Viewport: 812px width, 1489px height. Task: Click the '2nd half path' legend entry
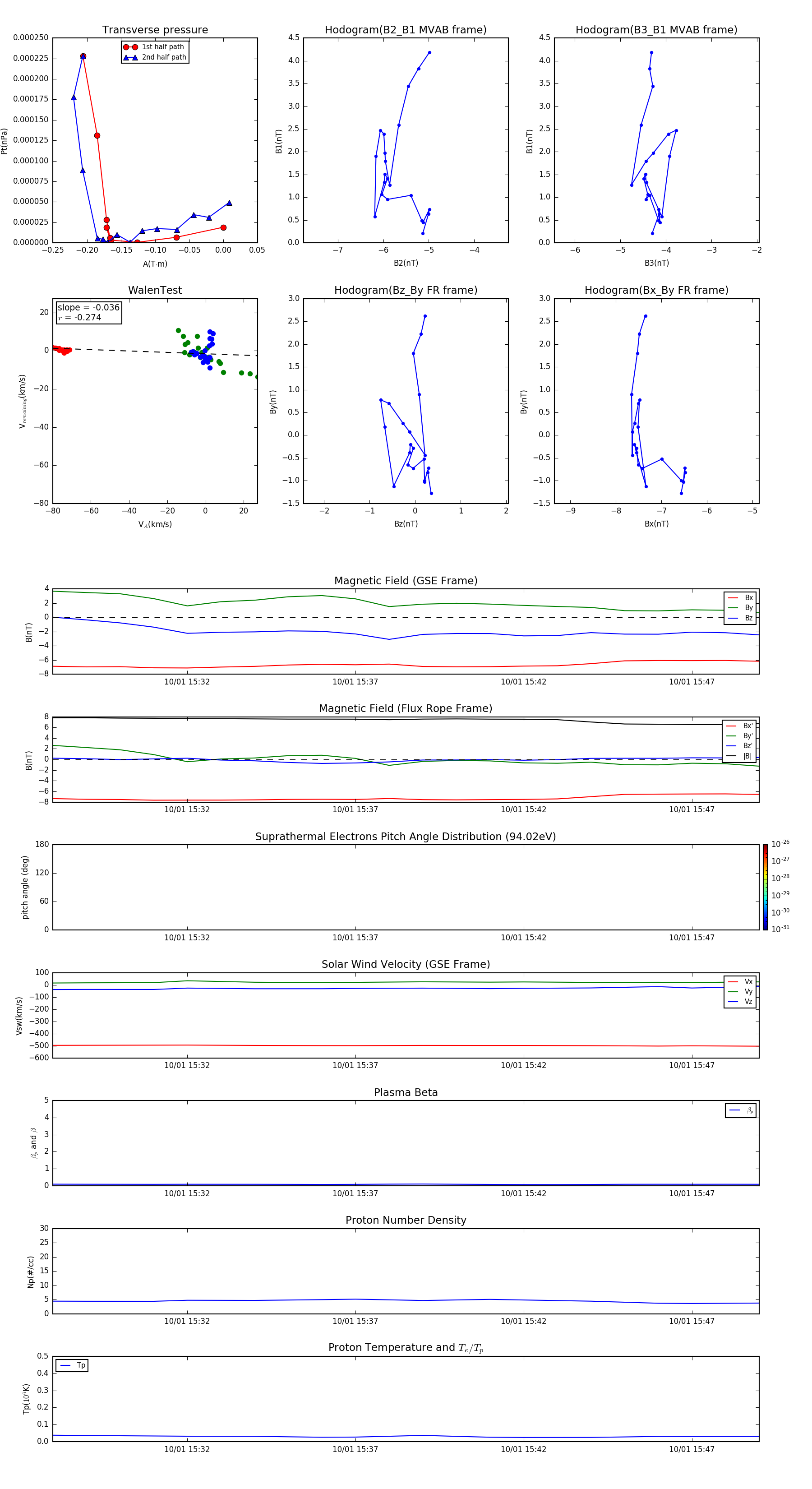155,57
